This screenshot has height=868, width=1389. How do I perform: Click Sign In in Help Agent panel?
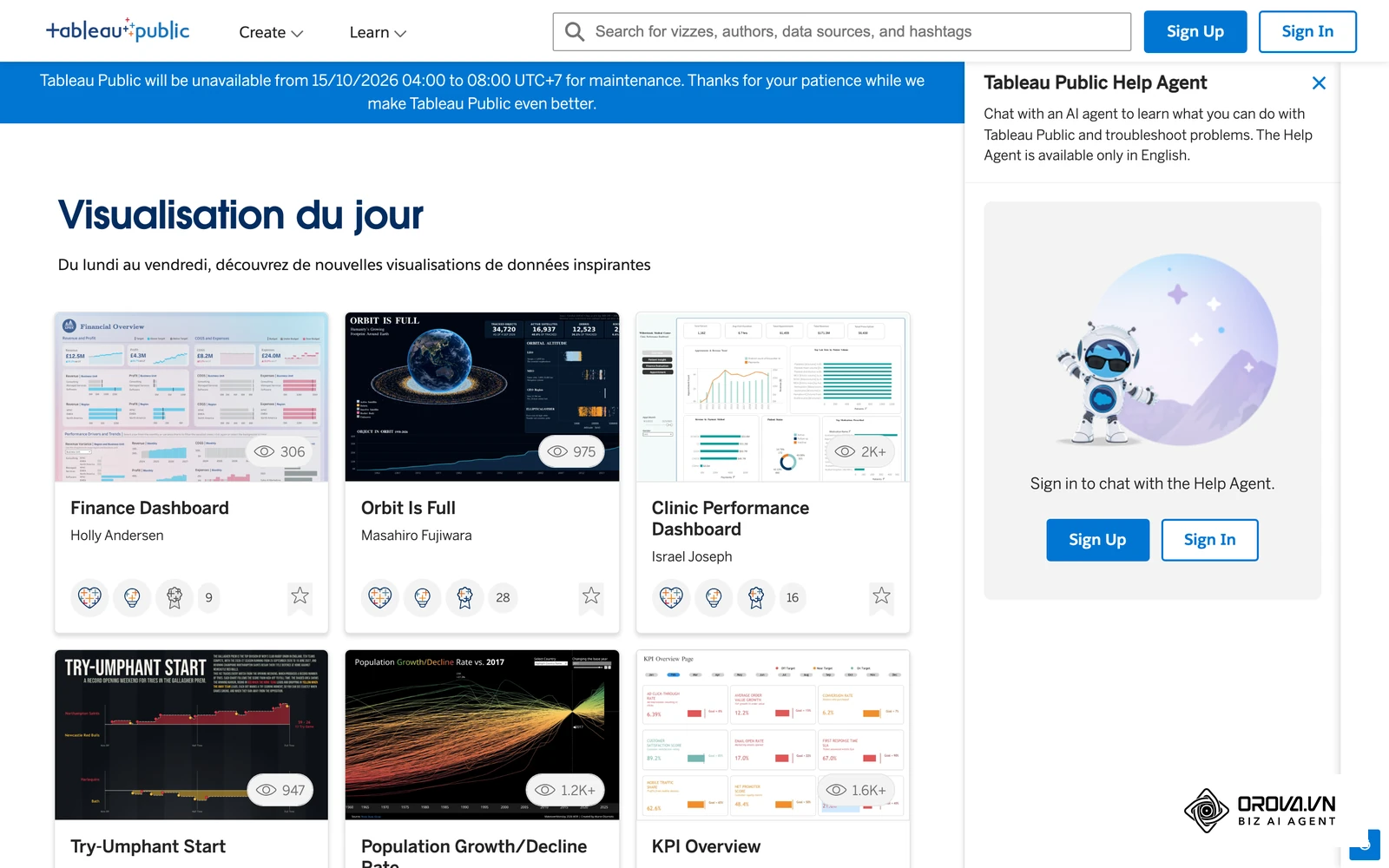pos(1209,540)
